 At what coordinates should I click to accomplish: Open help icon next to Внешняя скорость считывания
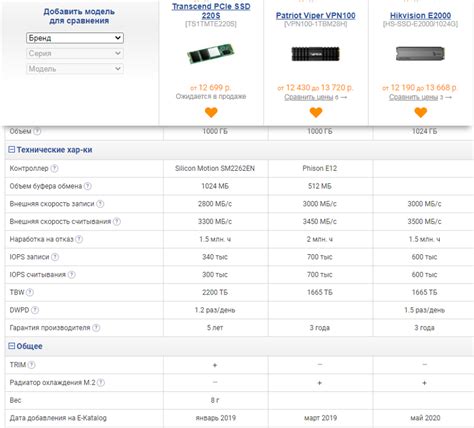click(x=117, y=221)
